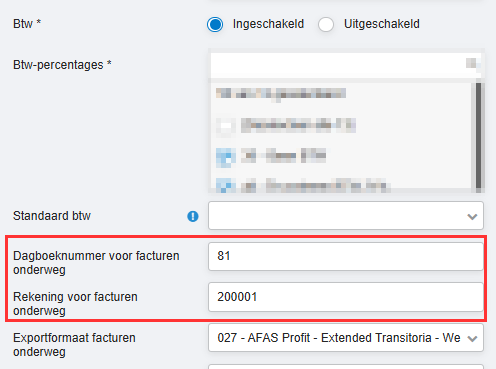
Task: Select the Ingeschakeld radio button
Action: pos(215,24)
